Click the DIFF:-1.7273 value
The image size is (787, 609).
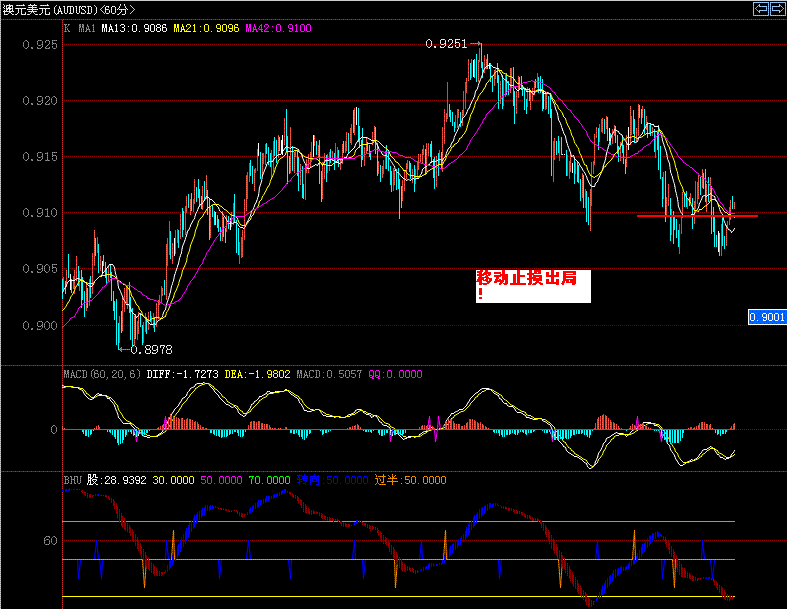tap(183, 374)
